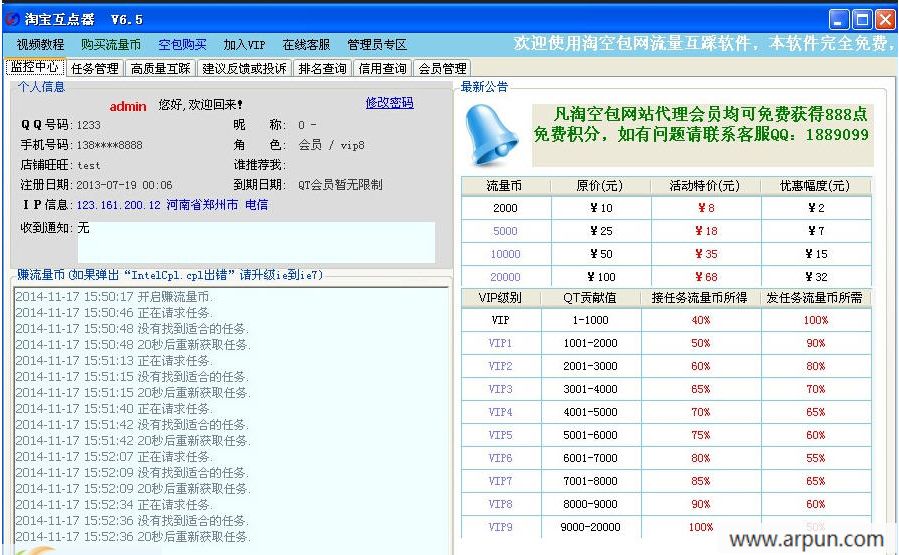Select the 信用查询 tab

[x=383, y=69]
